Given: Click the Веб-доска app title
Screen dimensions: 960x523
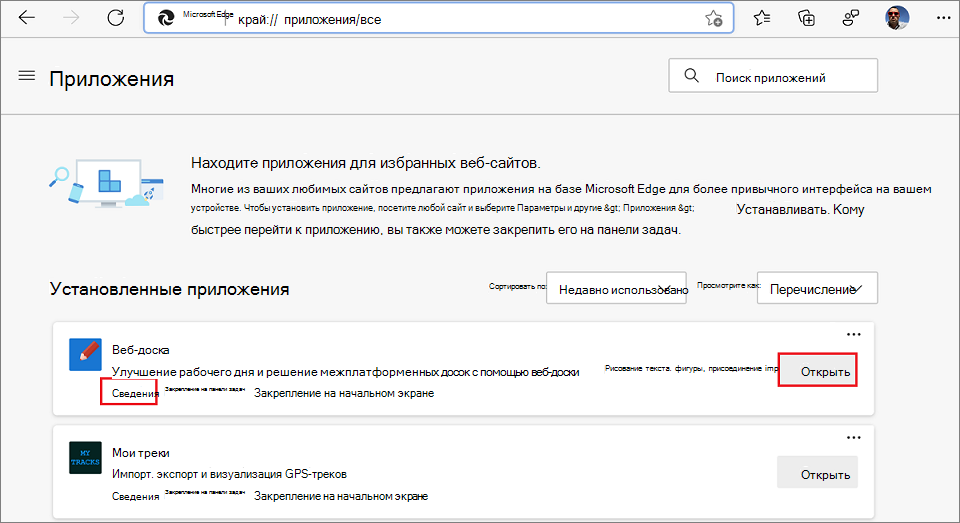Looking at the screenshot, I should (140, 350).
